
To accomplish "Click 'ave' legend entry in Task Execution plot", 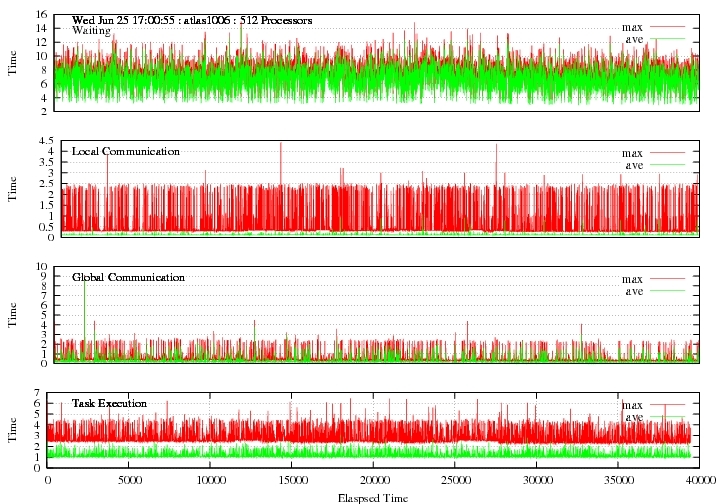I will [x=634, y=417].
